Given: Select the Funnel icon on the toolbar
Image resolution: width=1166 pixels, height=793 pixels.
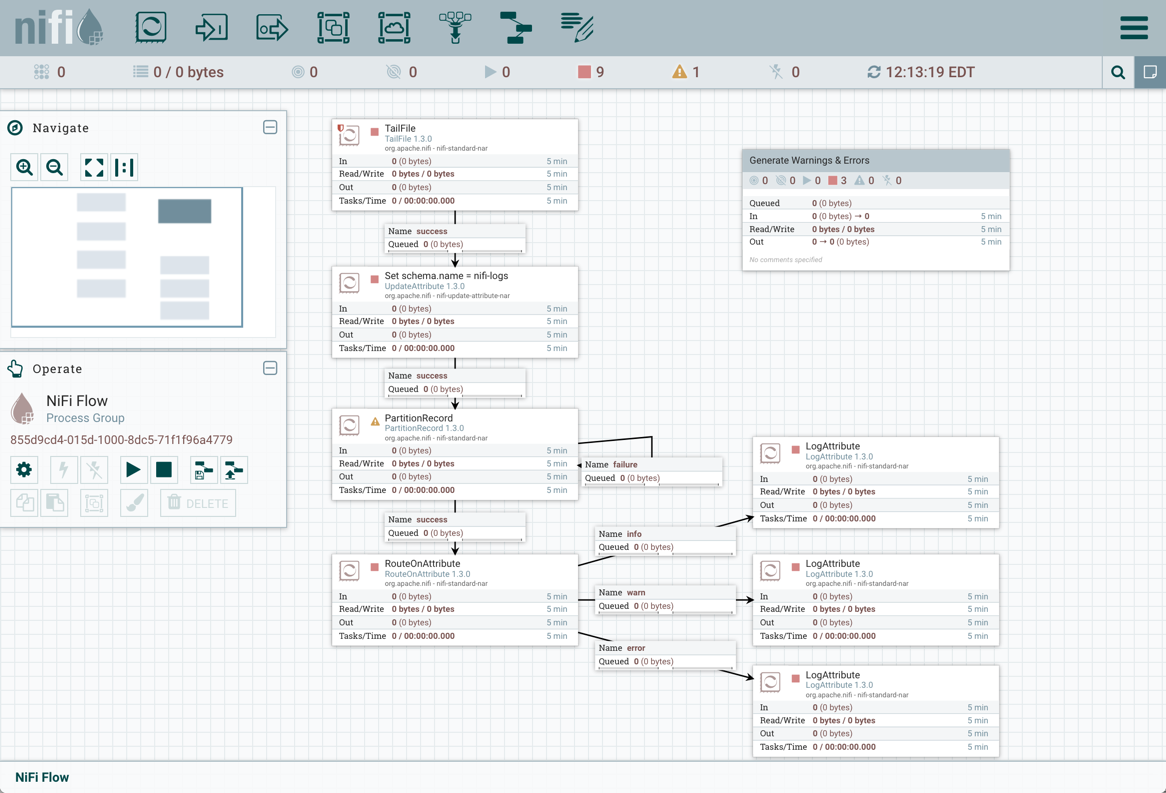Looking at the screenshot, I should point(455,27).
